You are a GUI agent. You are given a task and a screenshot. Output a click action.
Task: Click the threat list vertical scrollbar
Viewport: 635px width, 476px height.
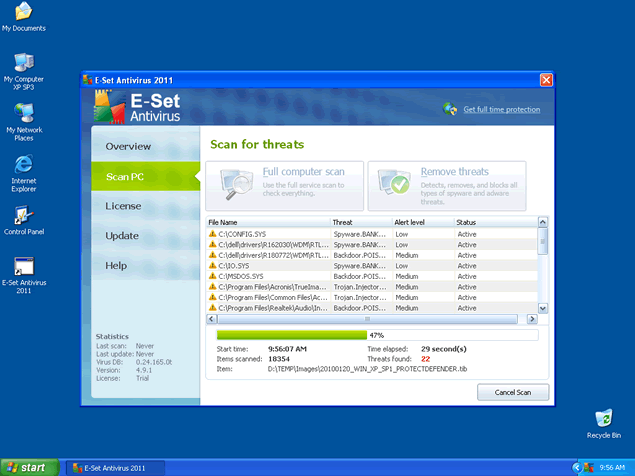(543, 265)
